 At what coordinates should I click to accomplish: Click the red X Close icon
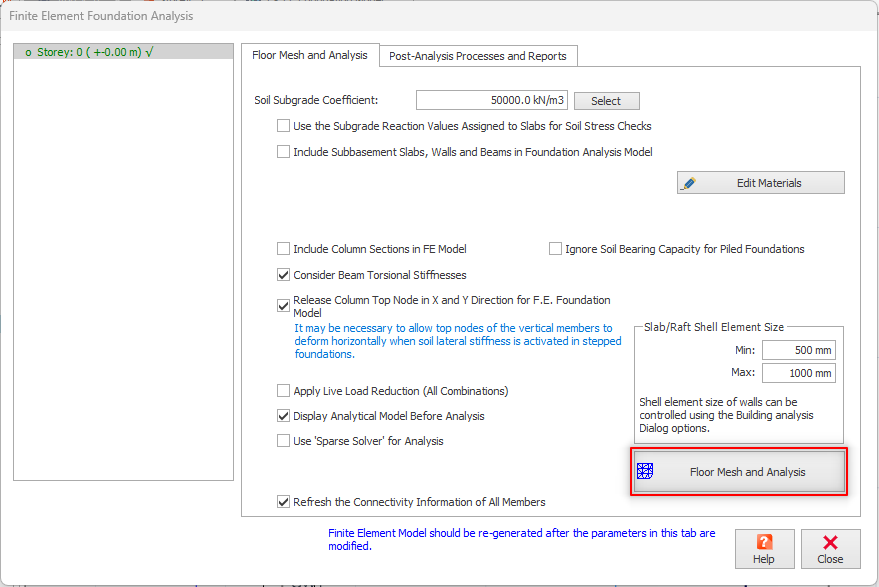point(829,542)
